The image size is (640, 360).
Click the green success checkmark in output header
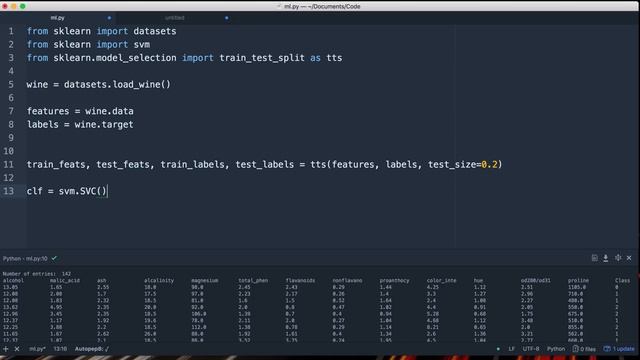coord(54,258)
